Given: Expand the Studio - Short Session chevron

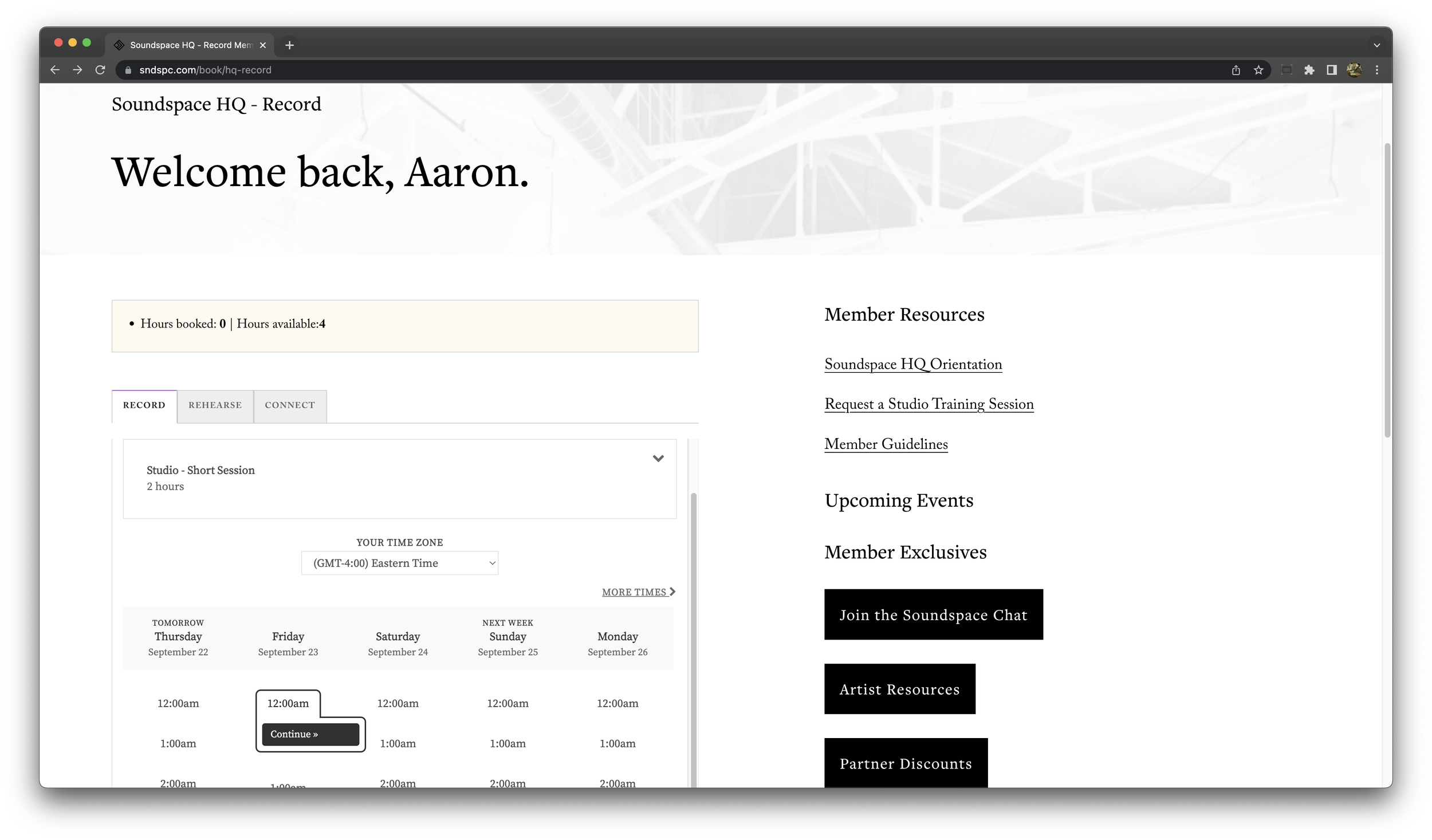Looking at the screenshot, I should point(658,459).
